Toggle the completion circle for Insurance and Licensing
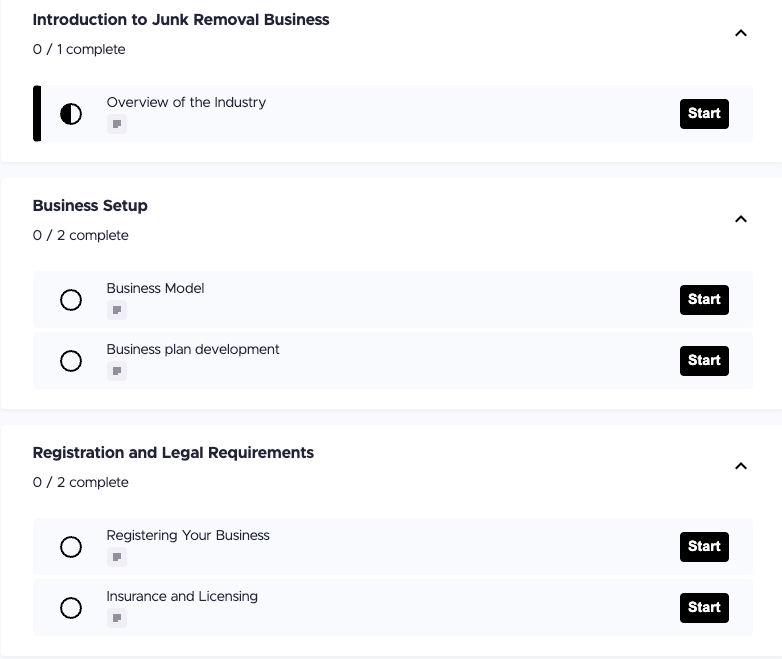The image size is (782, 659). click(71, 608)
